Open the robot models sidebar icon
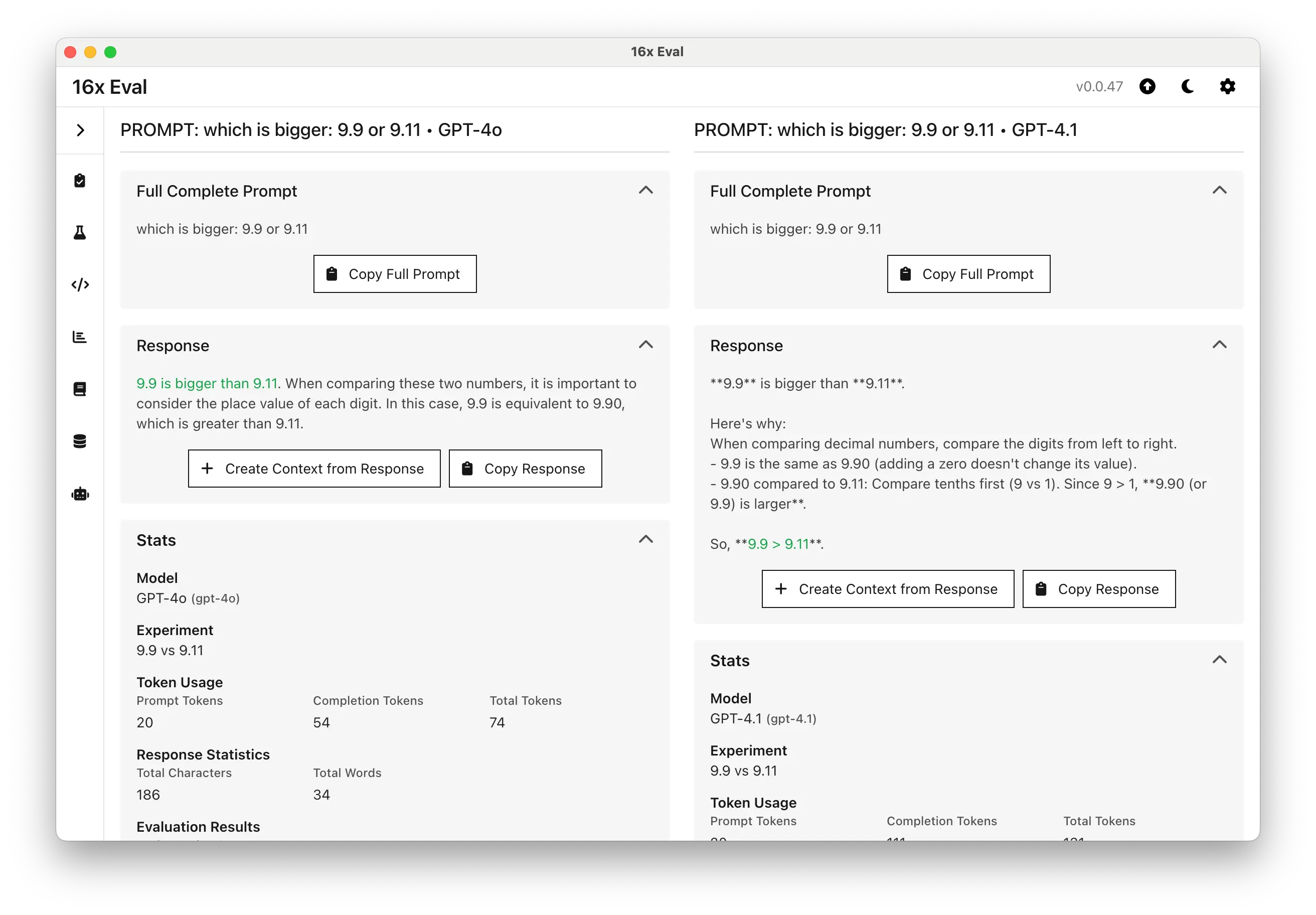 [80, 494]
